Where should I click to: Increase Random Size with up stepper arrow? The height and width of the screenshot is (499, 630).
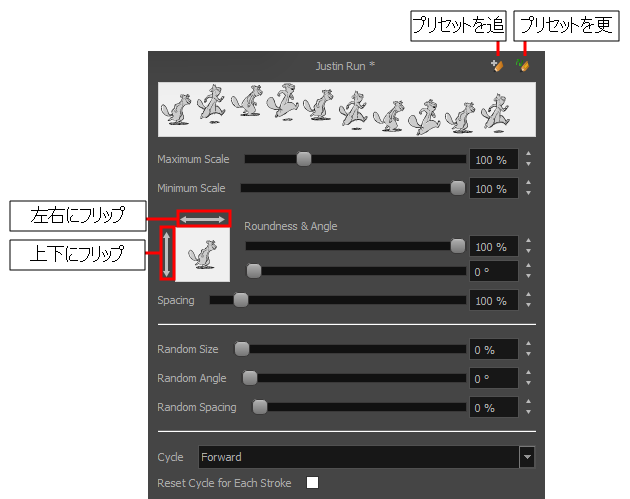tap(528, 344)
